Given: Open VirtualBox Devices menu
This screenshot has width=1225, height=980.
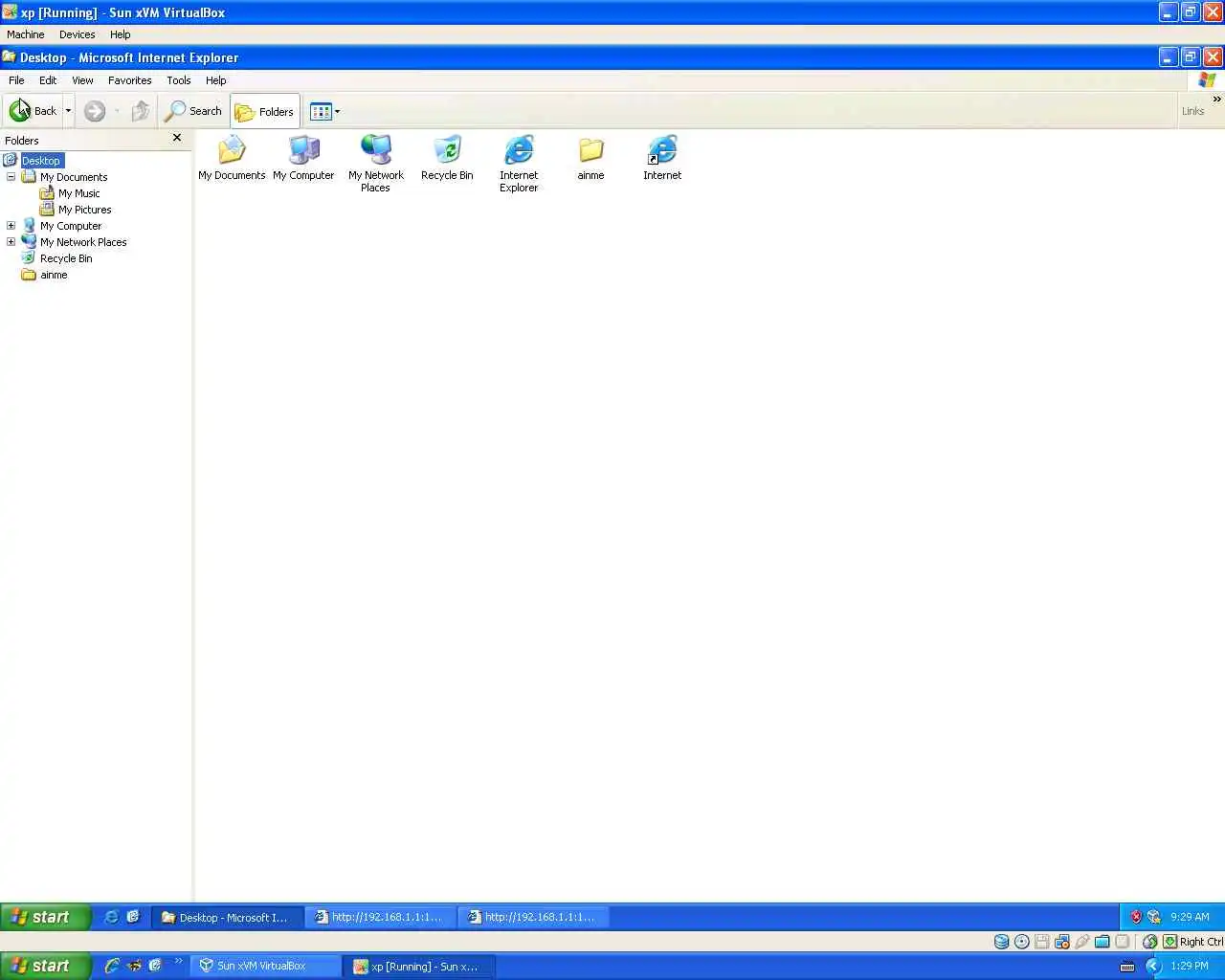Looking at the screenshot, I should 77,34.
